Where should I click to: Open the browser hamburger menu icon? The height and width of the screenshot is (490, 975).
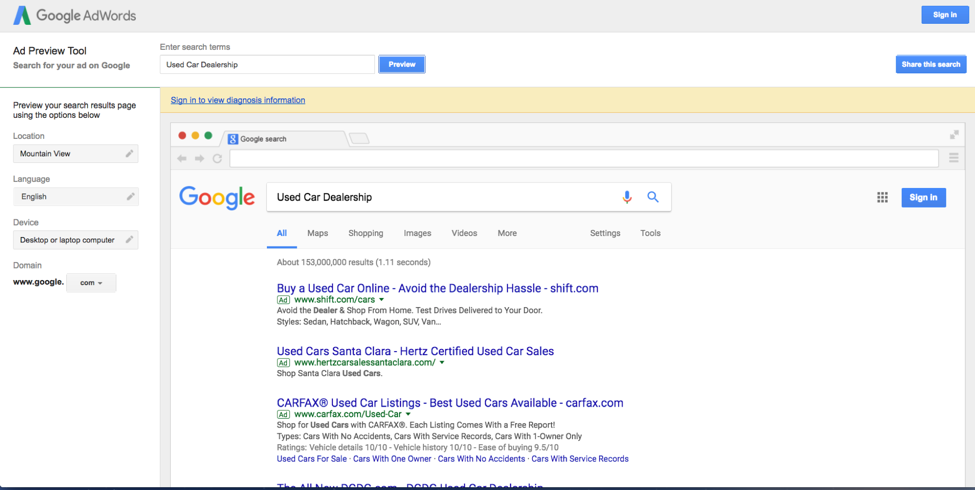click(x=954, y=159)
